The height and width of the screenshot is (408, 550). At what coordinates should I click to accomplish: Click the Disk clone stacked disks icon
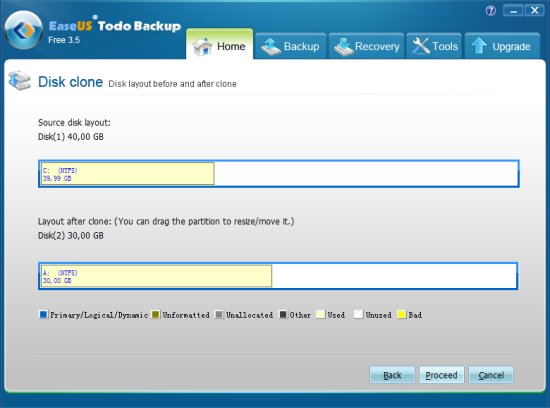pos(19,80)
